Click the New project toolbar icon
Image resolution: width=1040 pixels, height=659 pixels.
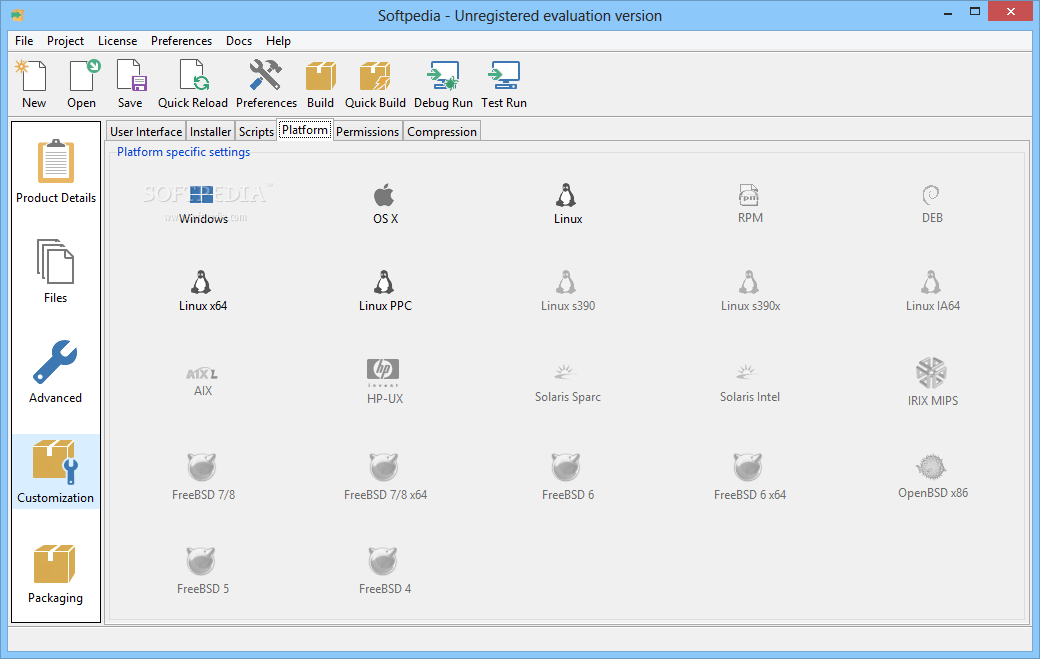point(34,84)
